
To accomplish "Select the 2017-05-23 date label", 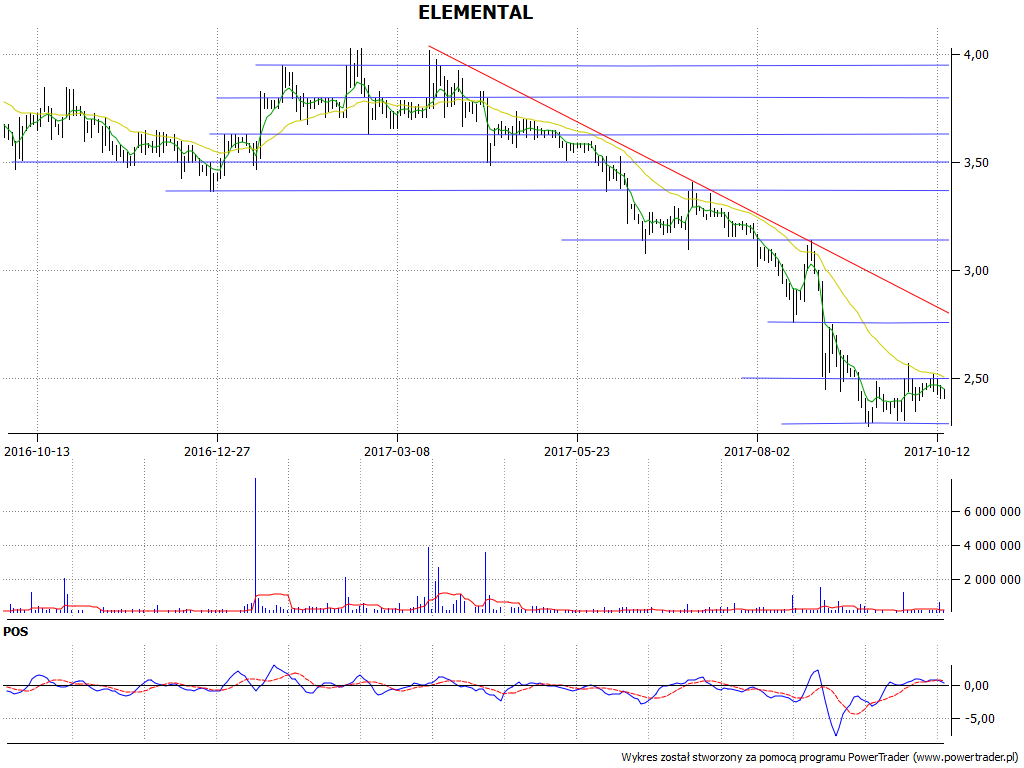I will click(577, 451).
